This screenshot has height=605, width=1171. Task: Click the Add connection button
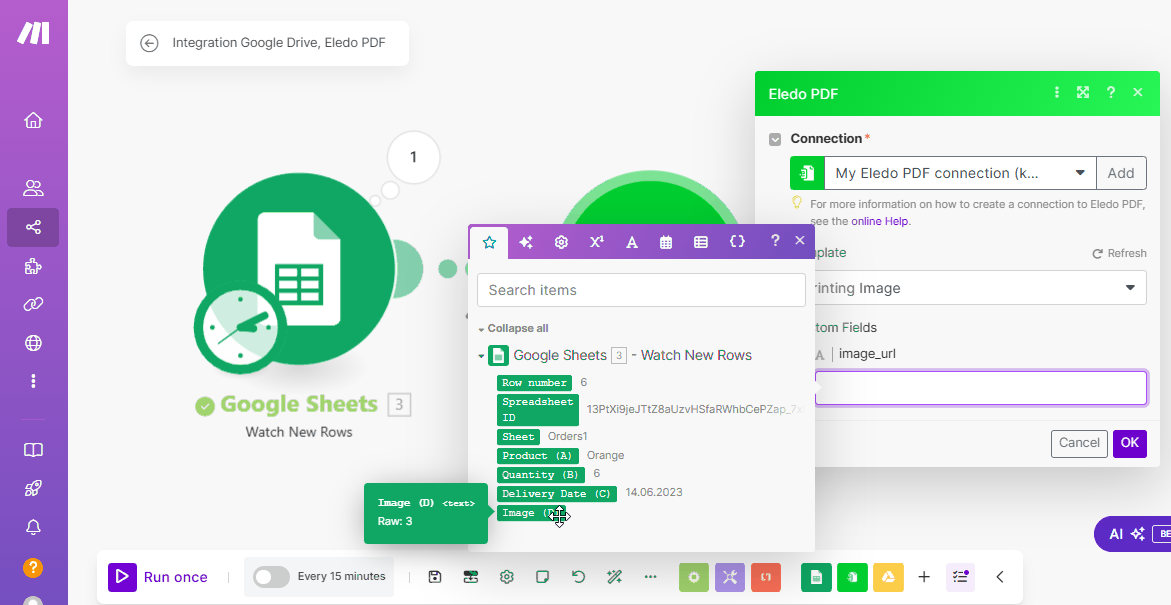[x=1121, y=173]
